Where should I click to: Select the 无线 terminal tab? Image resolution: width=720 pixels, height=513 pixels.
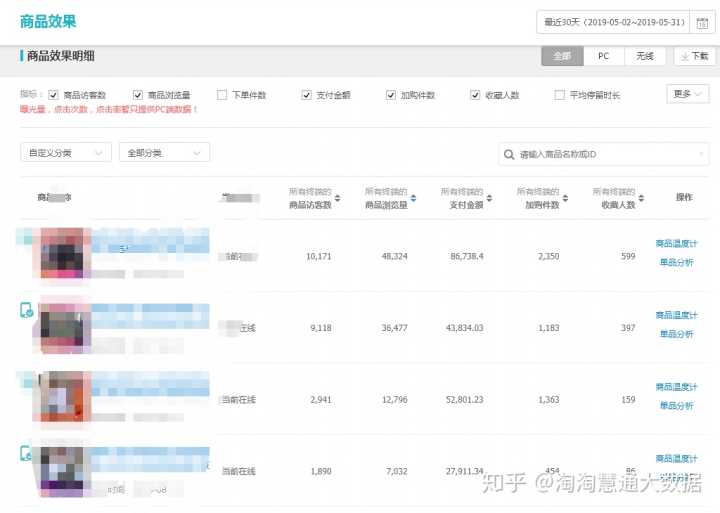pyautogui.click(x=645, y=57)
